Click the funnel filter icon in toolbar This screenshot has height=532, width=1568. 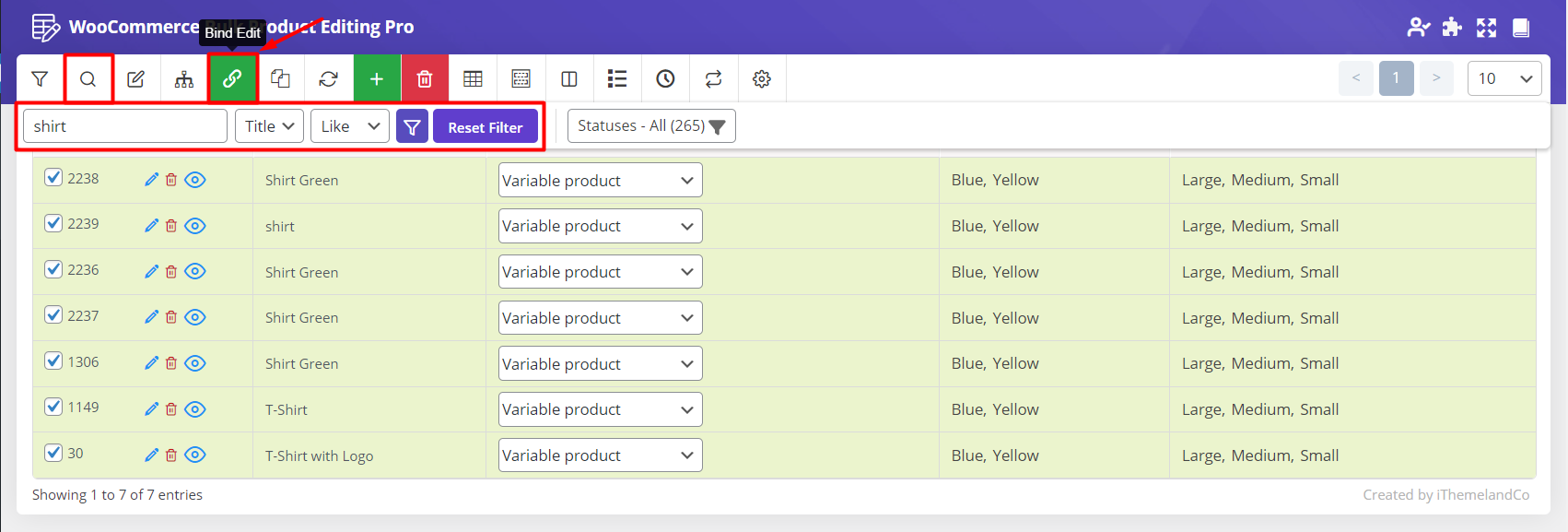[x=40, y=79]
